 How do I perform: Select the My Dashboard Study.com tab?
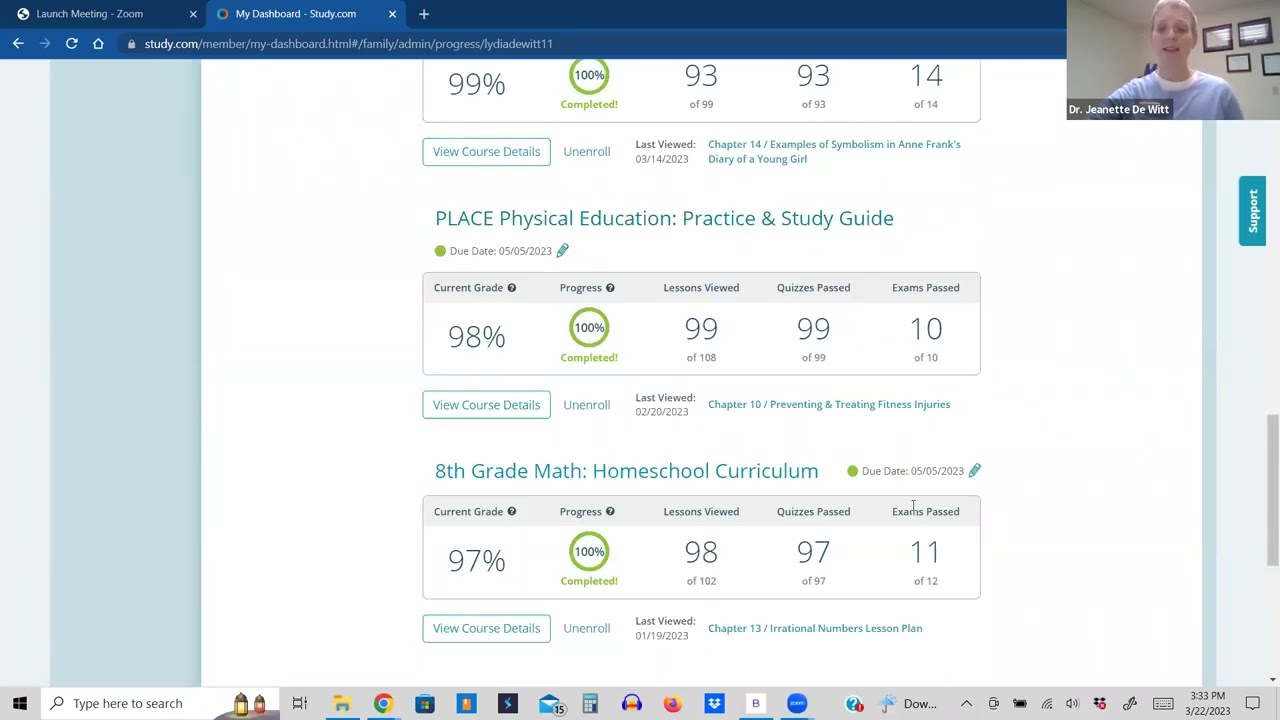[x=296, y=14]
